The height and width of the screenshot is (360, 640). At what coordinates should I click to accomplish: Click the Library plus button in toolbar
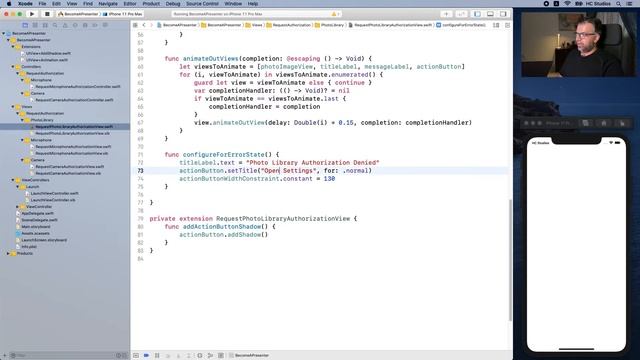[446, 14]
